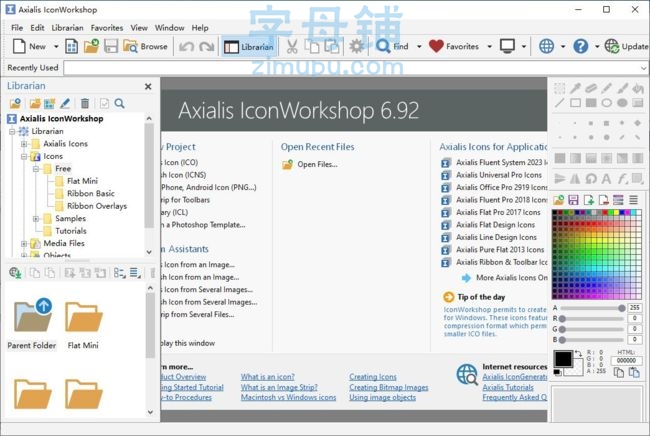Image resolution: width=650 pixels, height=436 pixels.
Task: Click the settings gear toolbar icon
Action: [x=356, y=46]
